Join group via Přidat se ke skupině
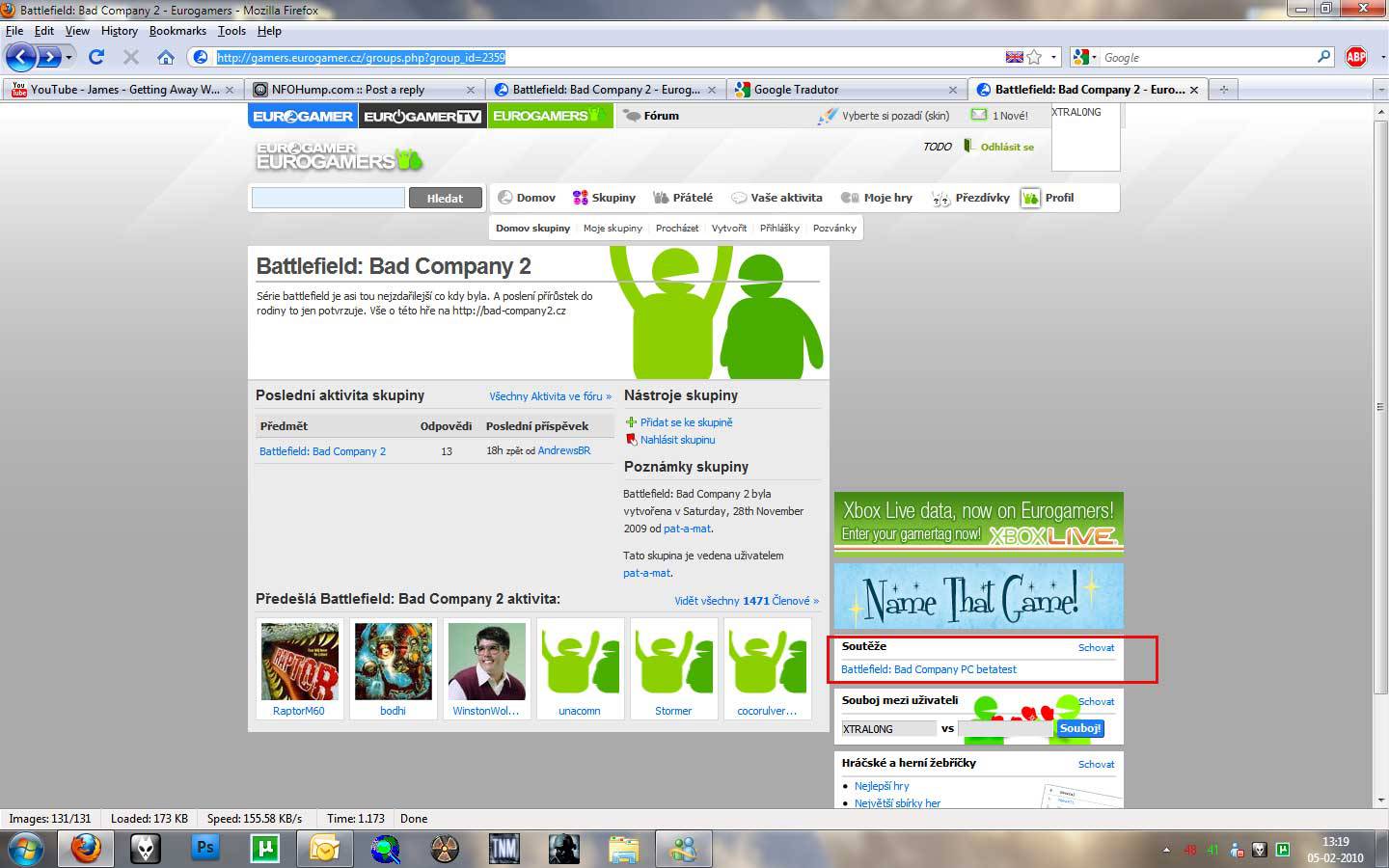The width and height of the screenshot is (1389, 868). coord(679,422)
